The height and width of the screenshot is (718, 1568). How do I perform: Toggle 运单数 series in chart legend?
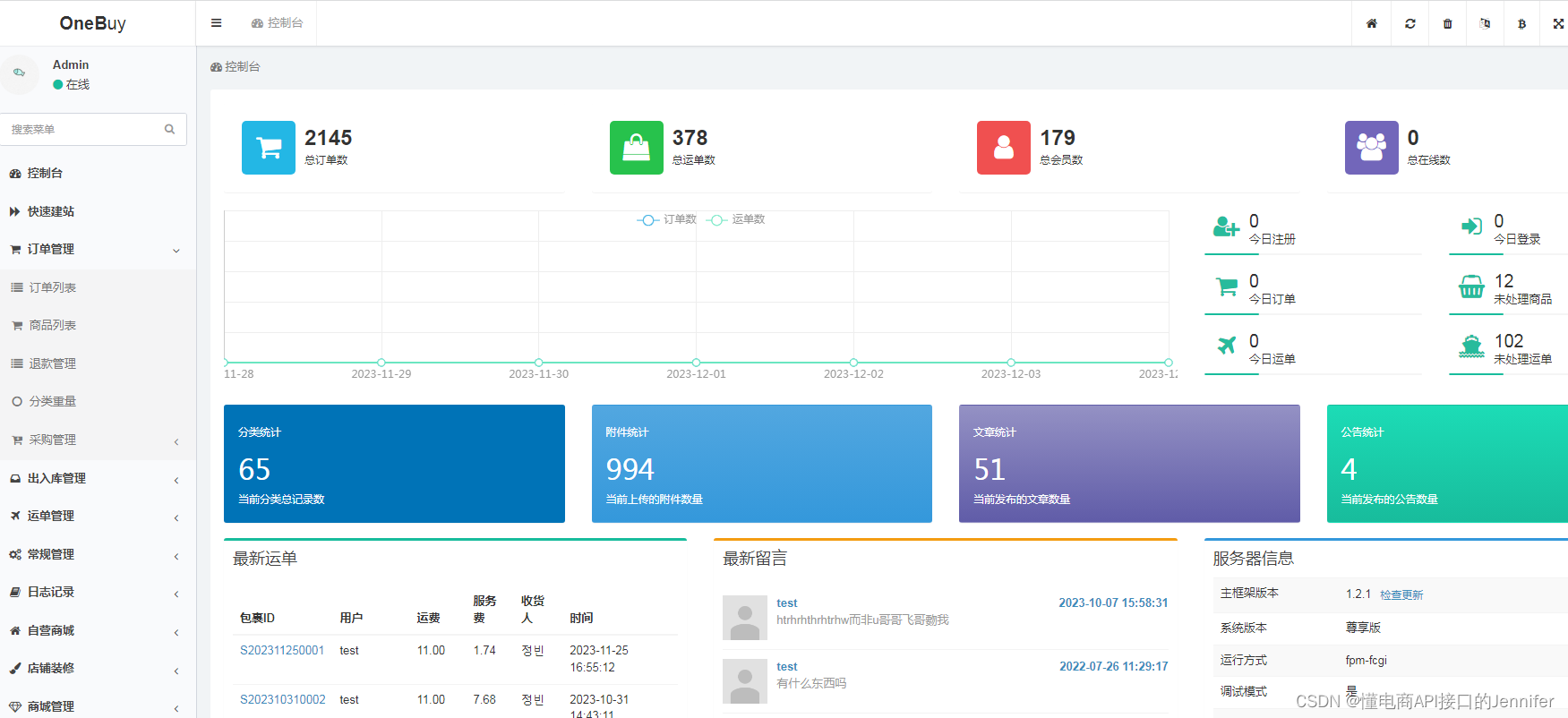coord(735,219)
